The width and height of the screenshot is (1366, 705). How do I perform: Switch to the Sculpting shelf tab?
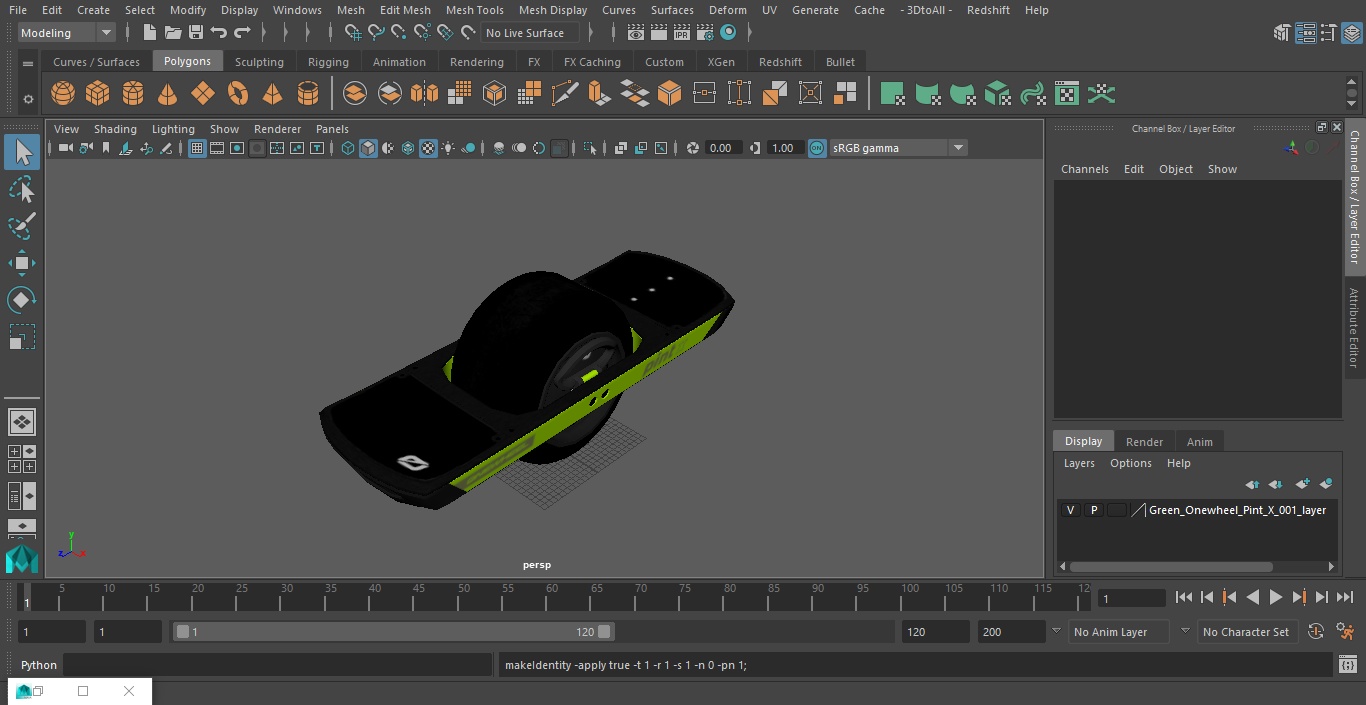coord(259,62)
